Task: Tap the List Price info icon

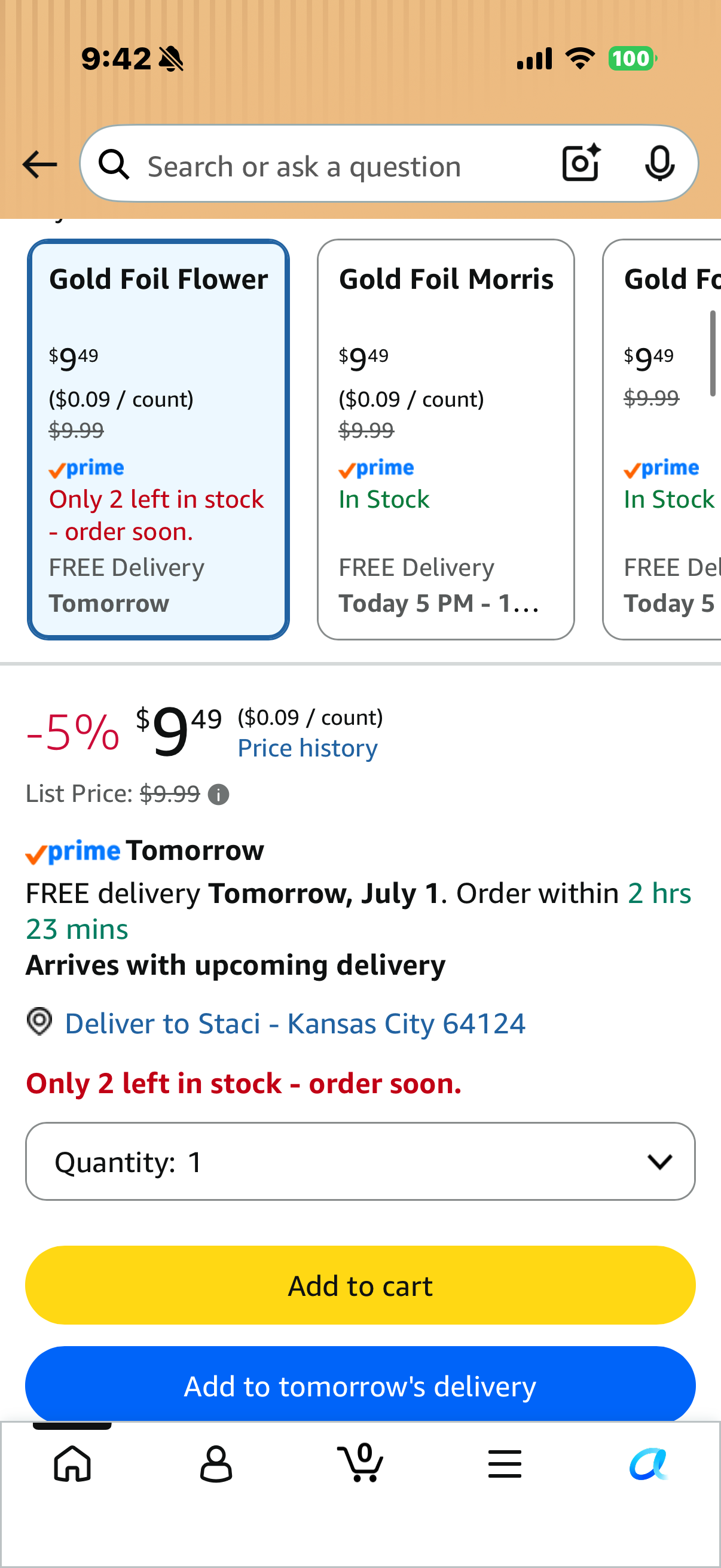Action: pyautogui.click(x=218, y=794)
